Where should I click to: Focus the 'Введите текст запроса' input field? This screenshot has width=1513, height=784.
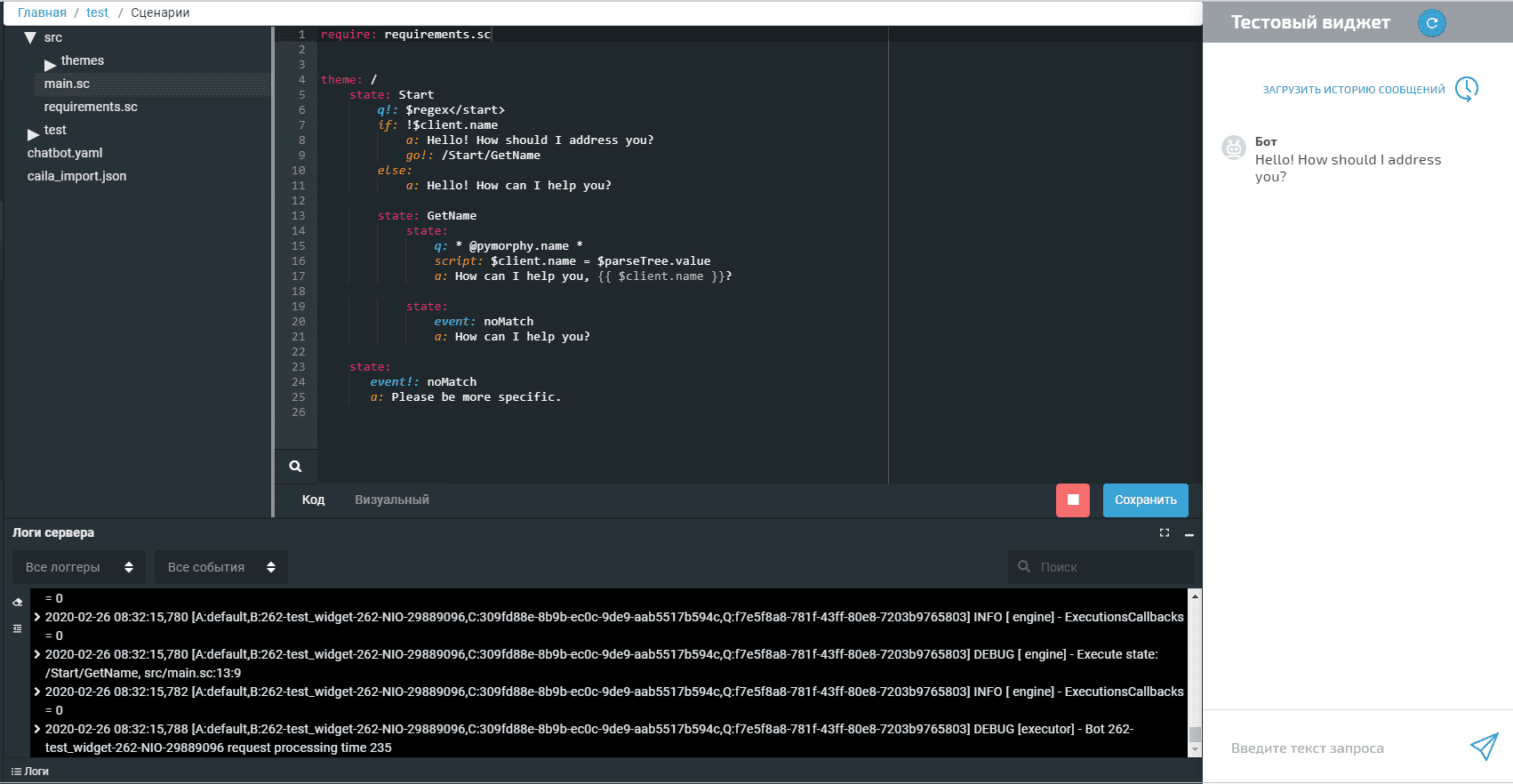1338,748
